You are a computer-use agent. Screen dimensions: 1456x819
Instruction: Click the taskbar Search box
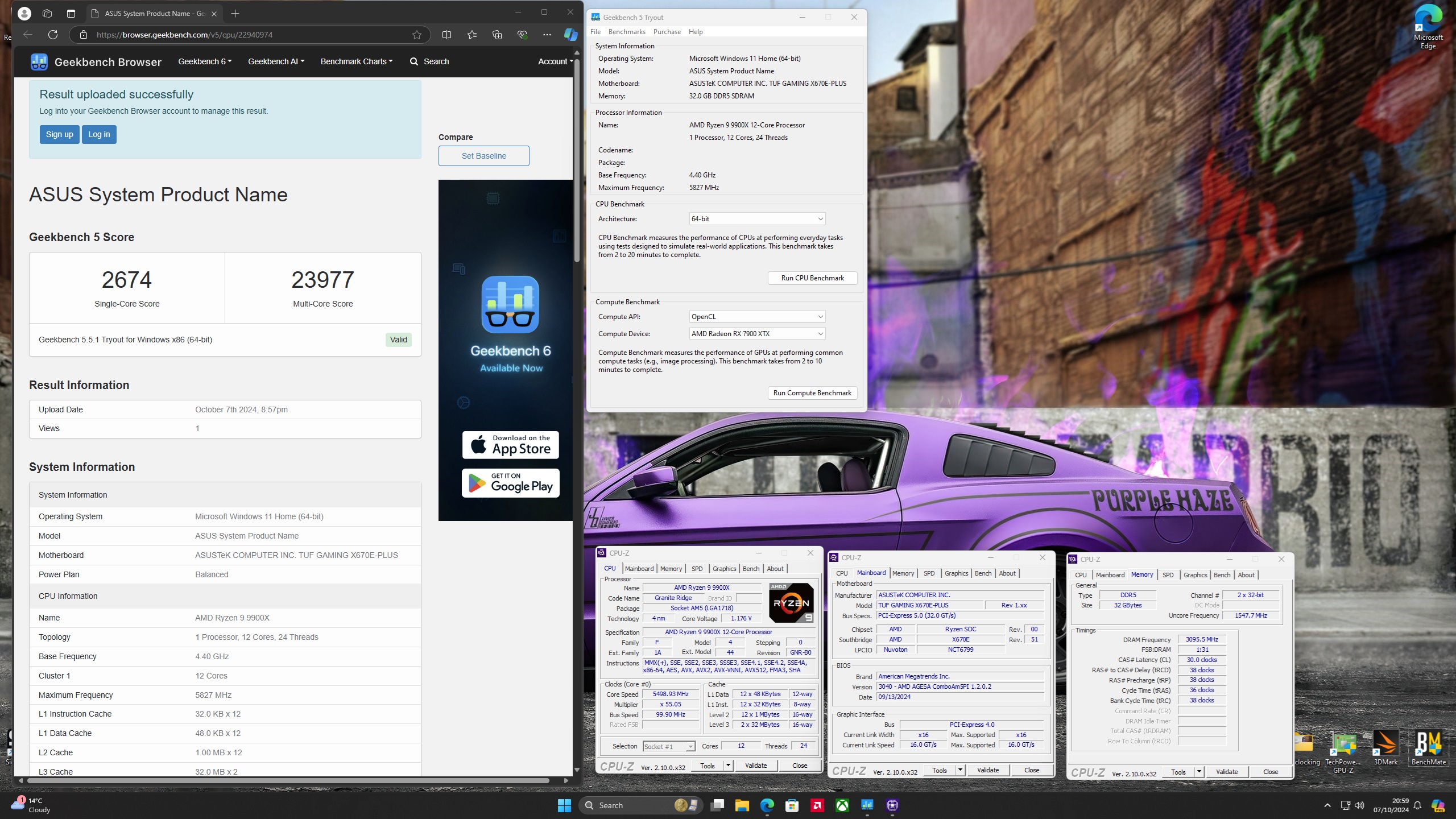point(641,805)
